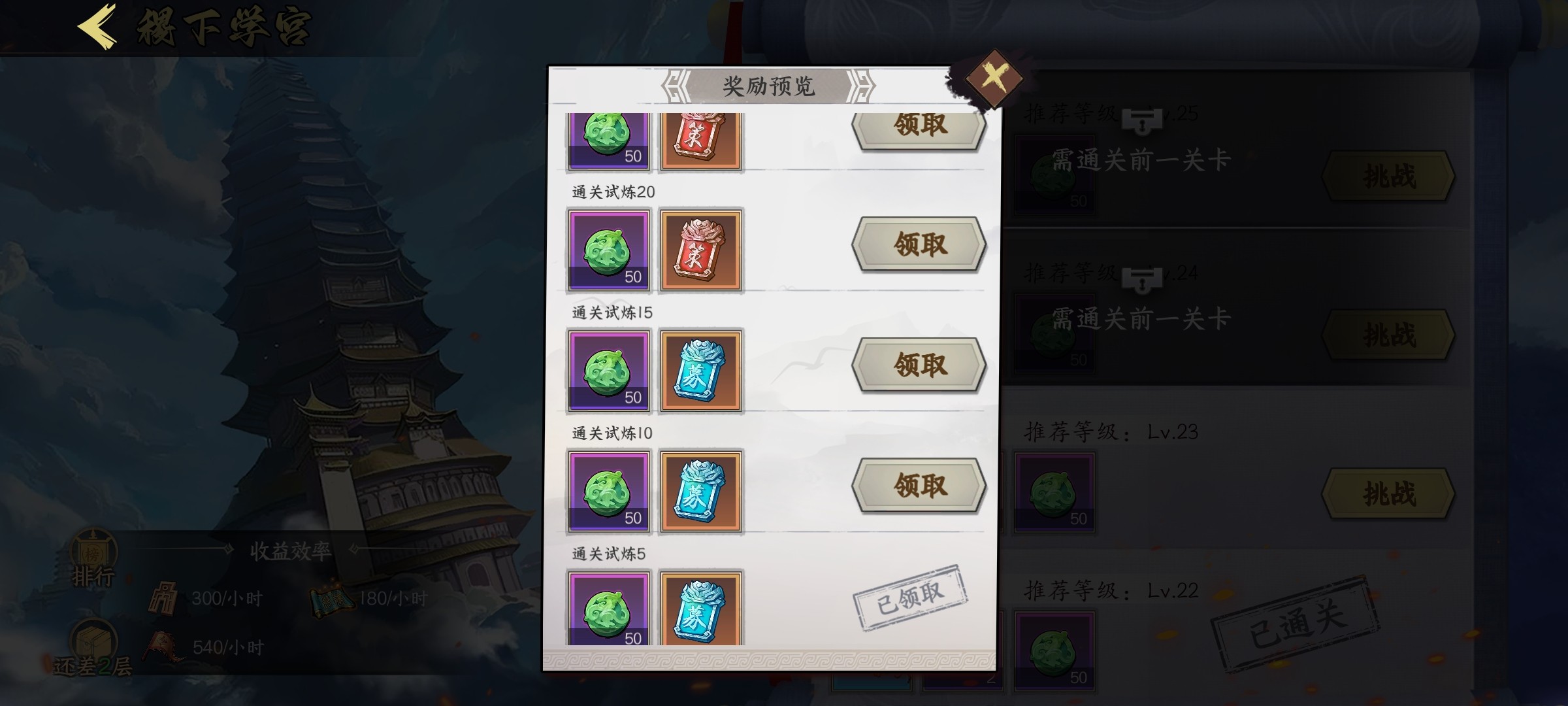Claim the 通关试炼15 reward with 领取
The width and height of the screenshot is (1568, 706).
click(x=919, y=365)
